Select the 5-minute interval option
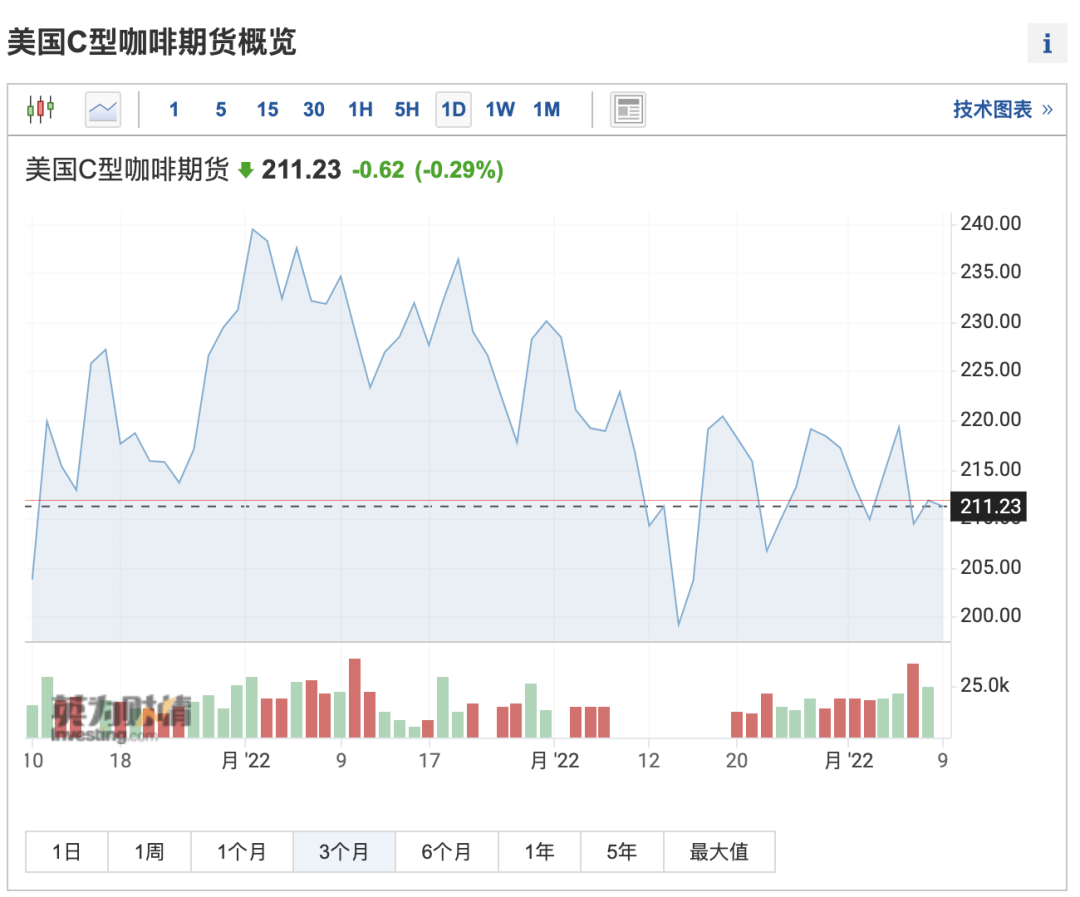 pyautogui.click(x=220, y=110)
